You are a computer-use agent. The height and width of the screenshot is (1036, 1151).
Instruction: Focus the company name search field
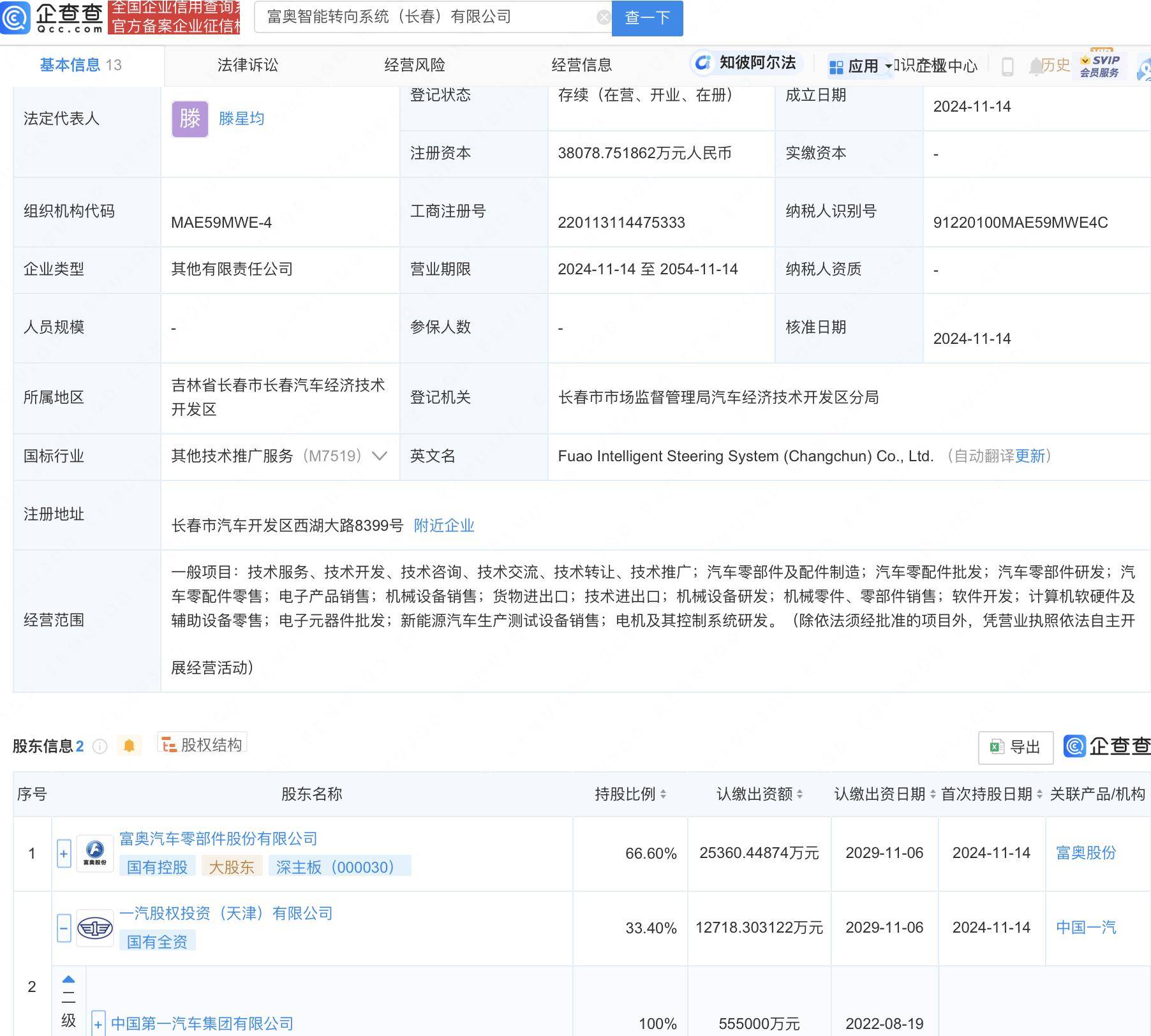(x=432, y=17)
